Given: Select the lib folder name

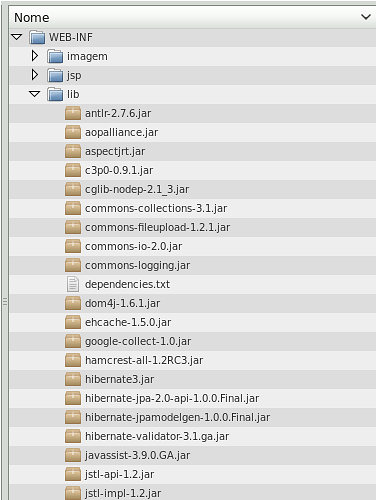Looking at the screenshot, I should (x=73, y=94).
